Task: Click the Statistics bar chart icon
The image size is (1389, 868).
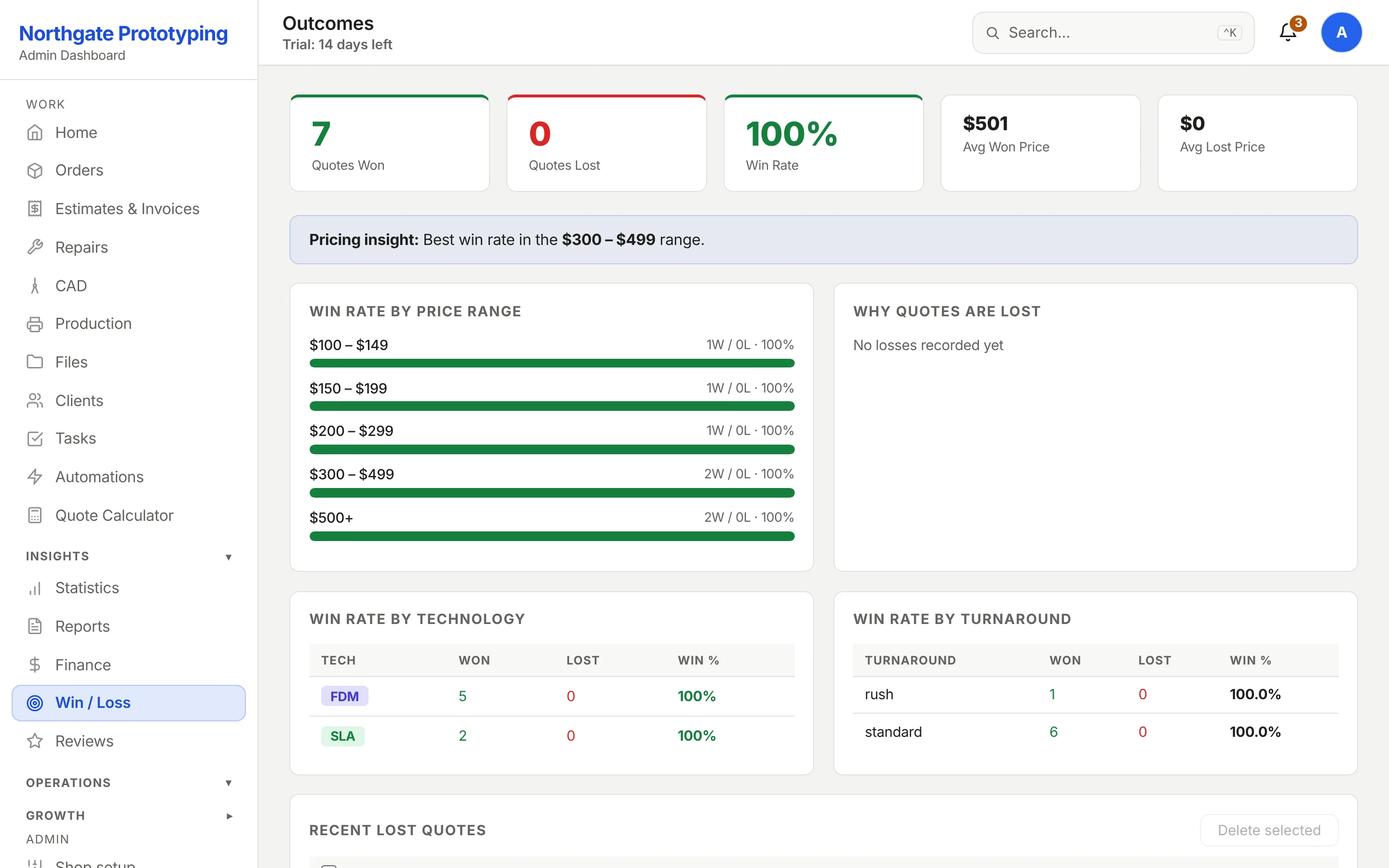Action: (x=35, y=588)
